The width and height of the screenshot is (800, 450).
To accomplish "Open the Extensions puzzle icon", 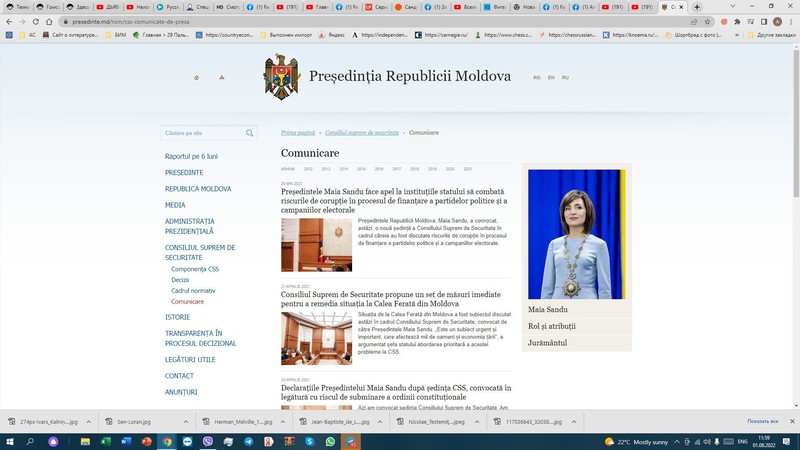I will 737,22.
